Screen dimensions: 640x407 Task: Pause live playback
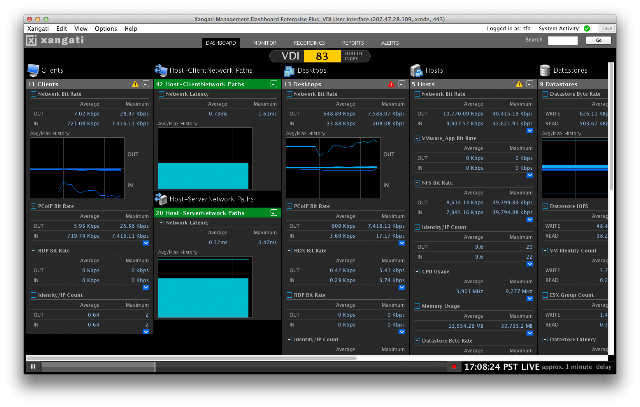33,367
